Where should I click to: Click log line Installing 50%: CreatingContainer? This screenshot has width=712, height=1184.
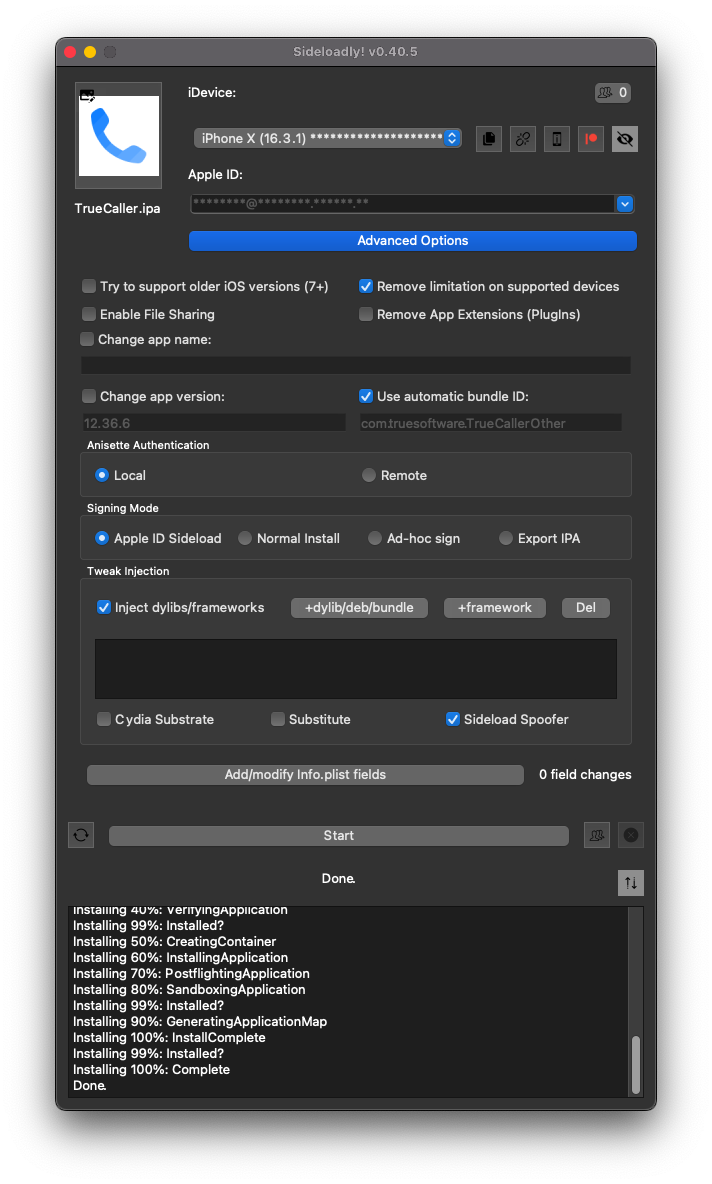174,942
